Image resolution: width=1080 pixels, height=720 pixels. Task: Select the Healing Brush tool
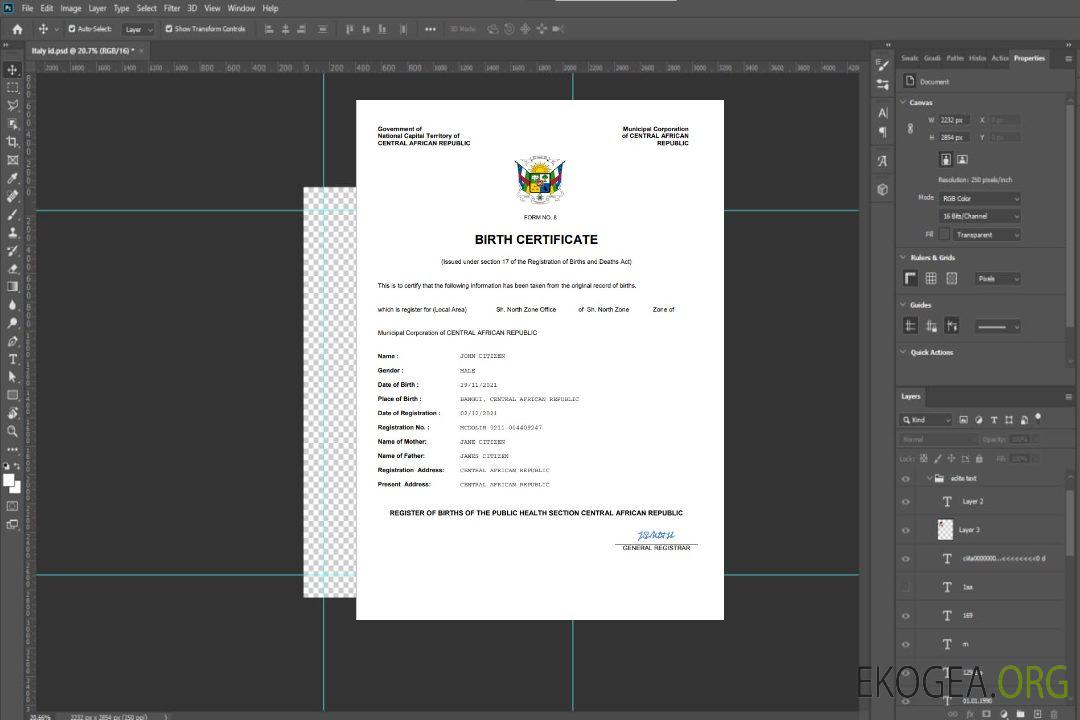coord(12,196)
